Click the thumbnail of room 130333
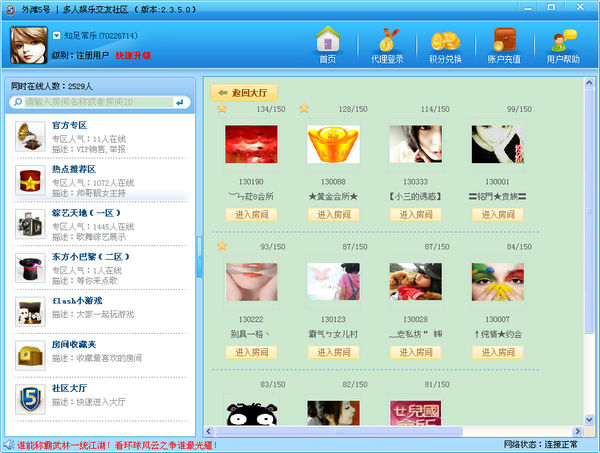 [x=416, y=144]
